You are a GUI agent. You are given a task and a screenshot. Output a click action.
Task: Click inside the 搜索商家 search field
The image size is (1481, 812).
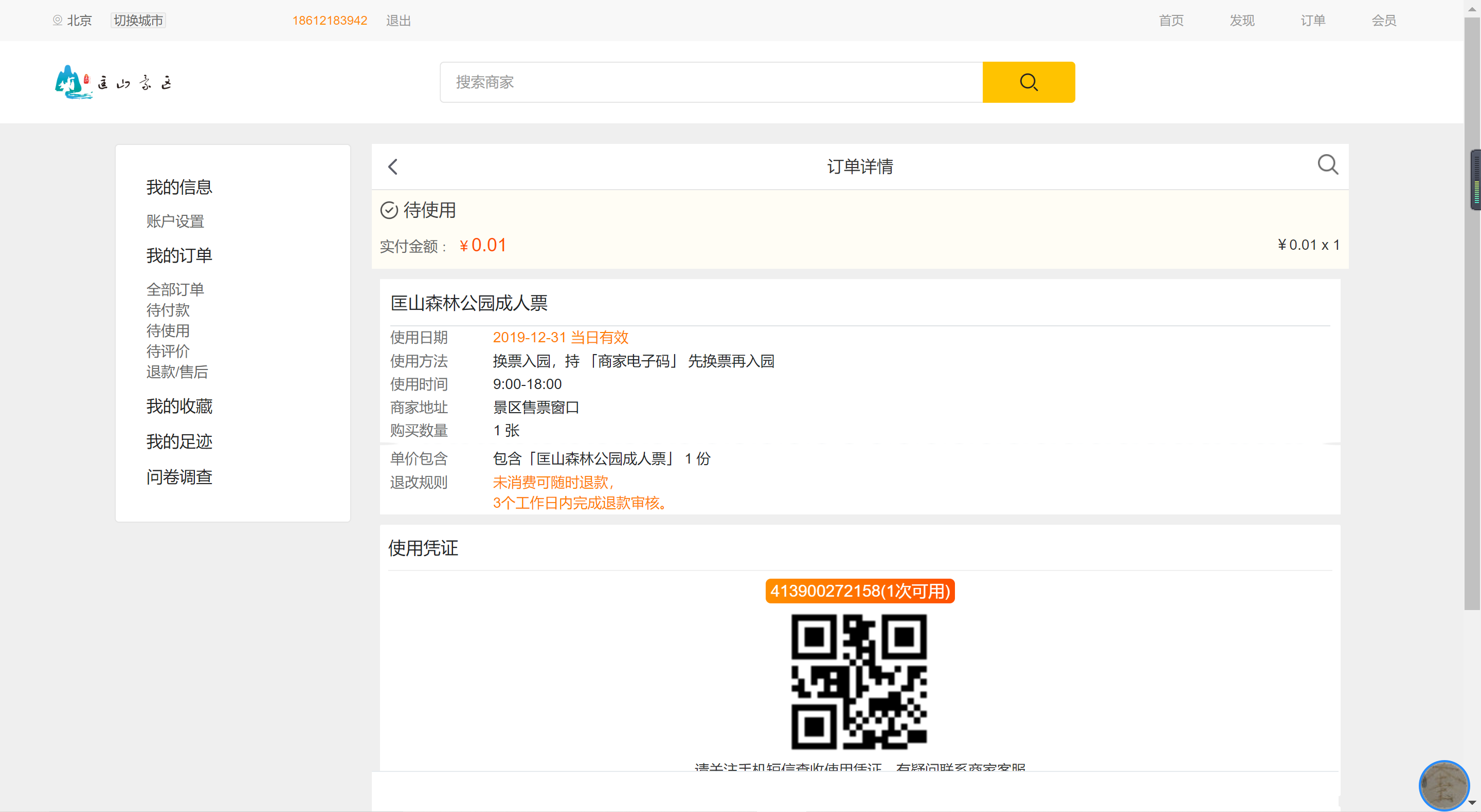711,82
